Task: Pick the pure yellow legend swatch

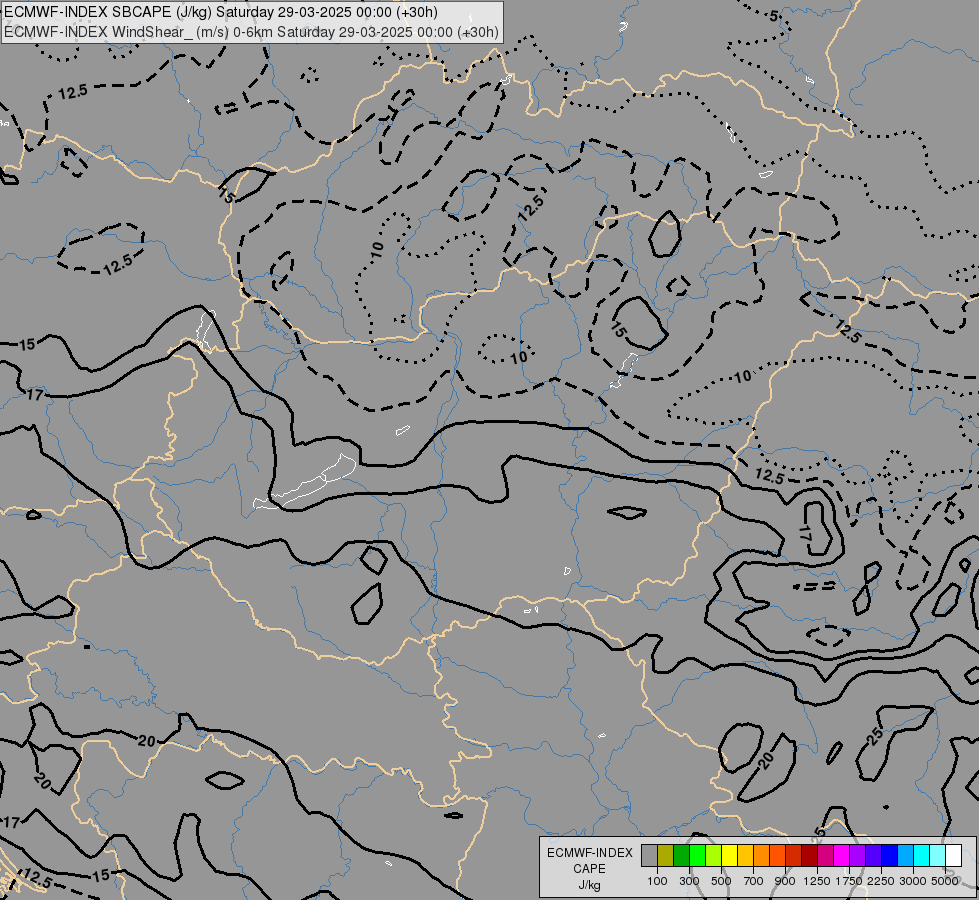Action: tap(729, 855)
